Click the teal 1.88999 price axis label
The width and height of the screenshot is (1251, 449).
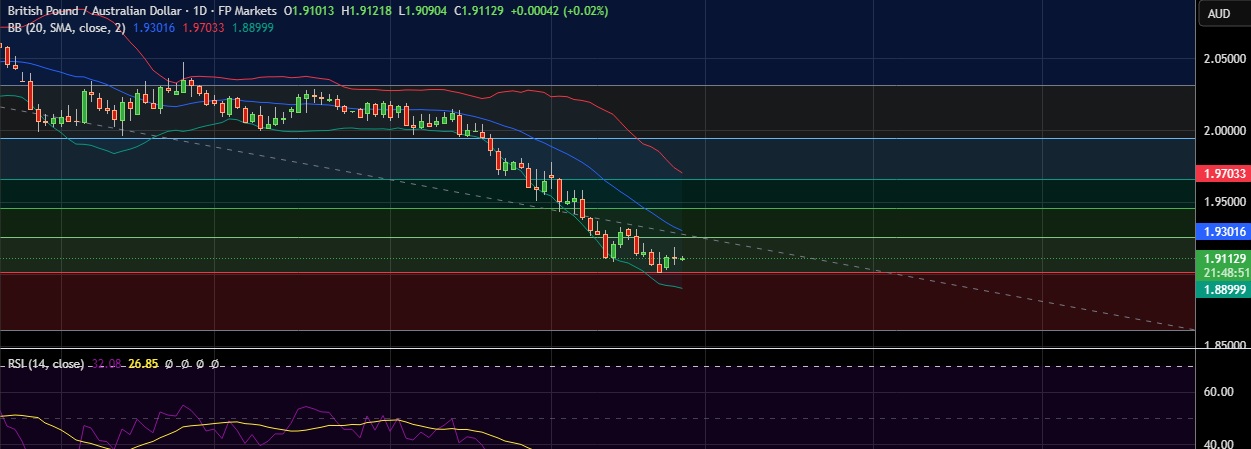coord(1223,289)
